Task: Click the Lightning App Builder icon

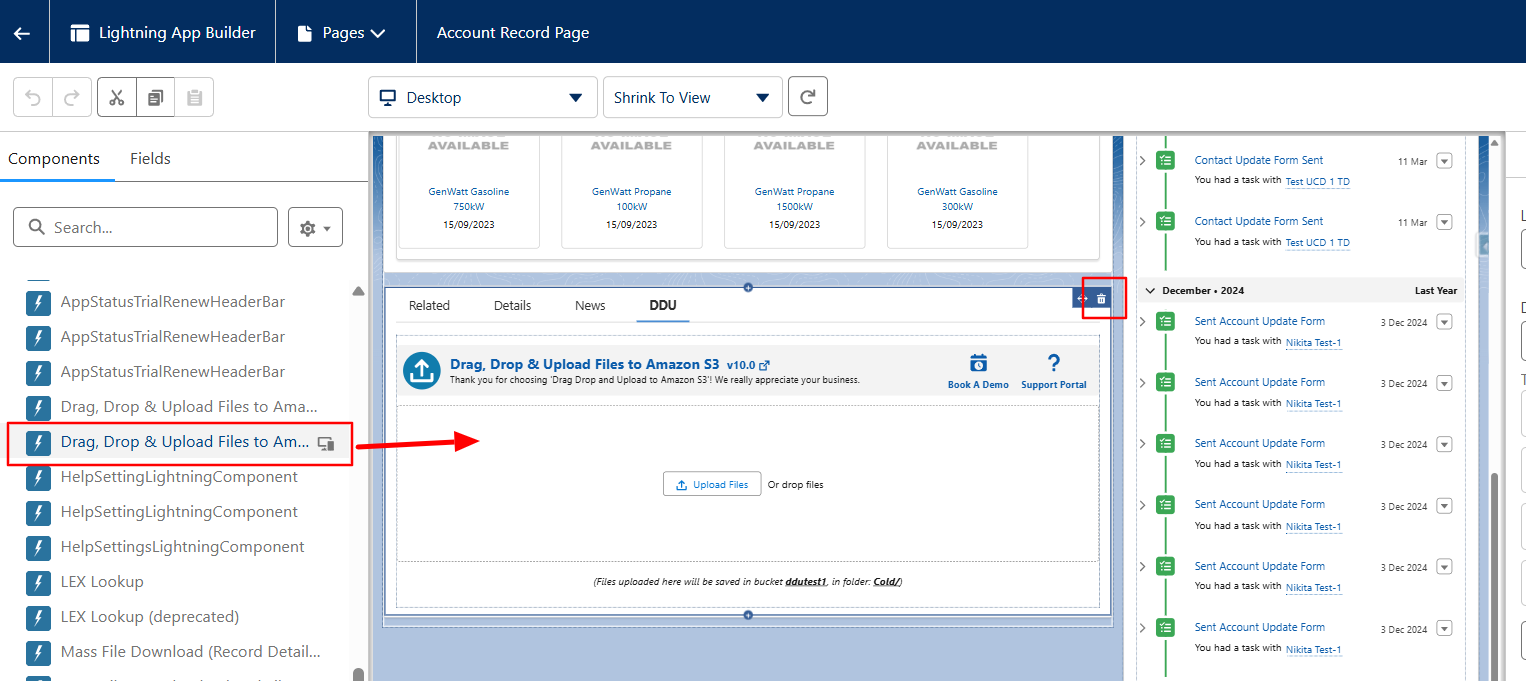Action: click(80, 33)
